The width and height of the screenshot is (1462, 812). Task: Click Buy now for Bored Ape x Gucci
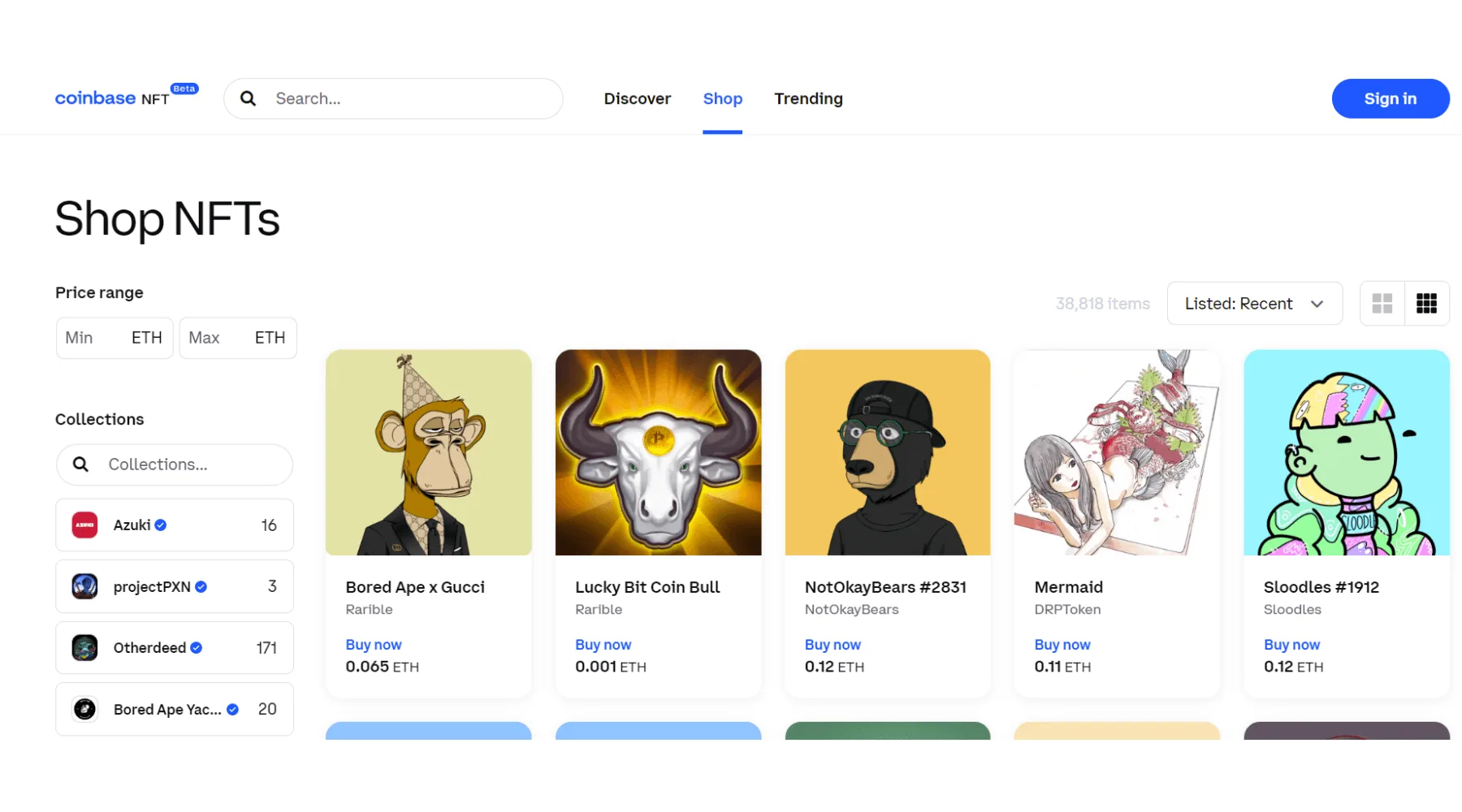tap(374, 645)
